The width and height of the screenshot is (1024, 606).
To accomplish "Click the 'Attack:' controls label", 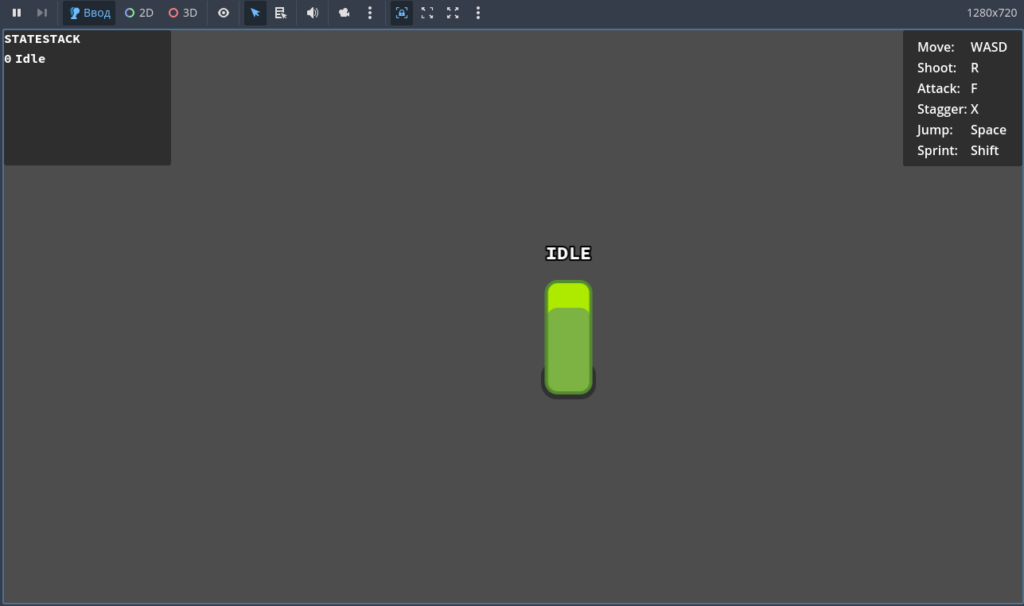I will [x=938, y=88].
